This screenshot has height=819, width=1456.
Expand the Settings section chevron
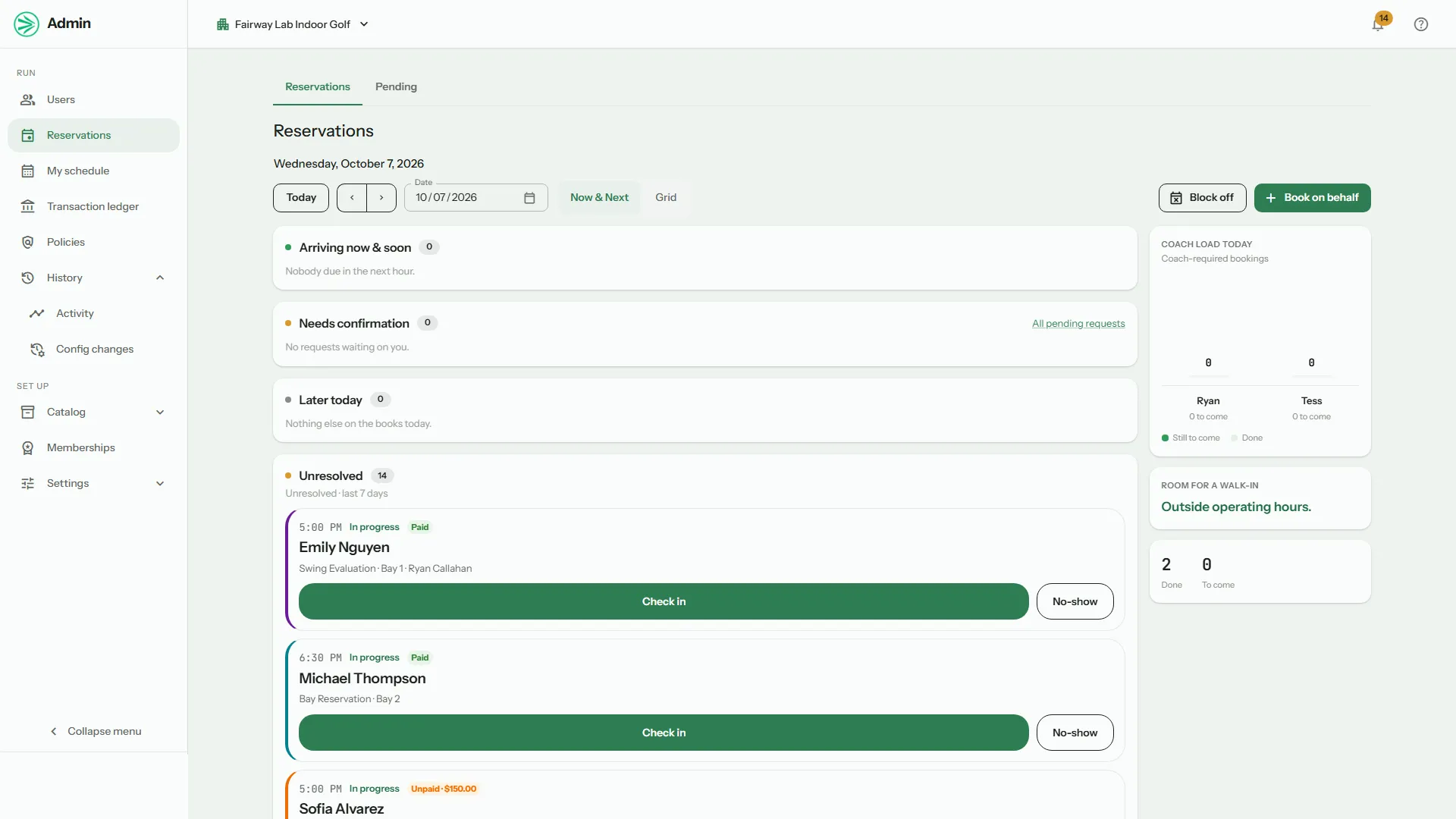coord(160,483)
